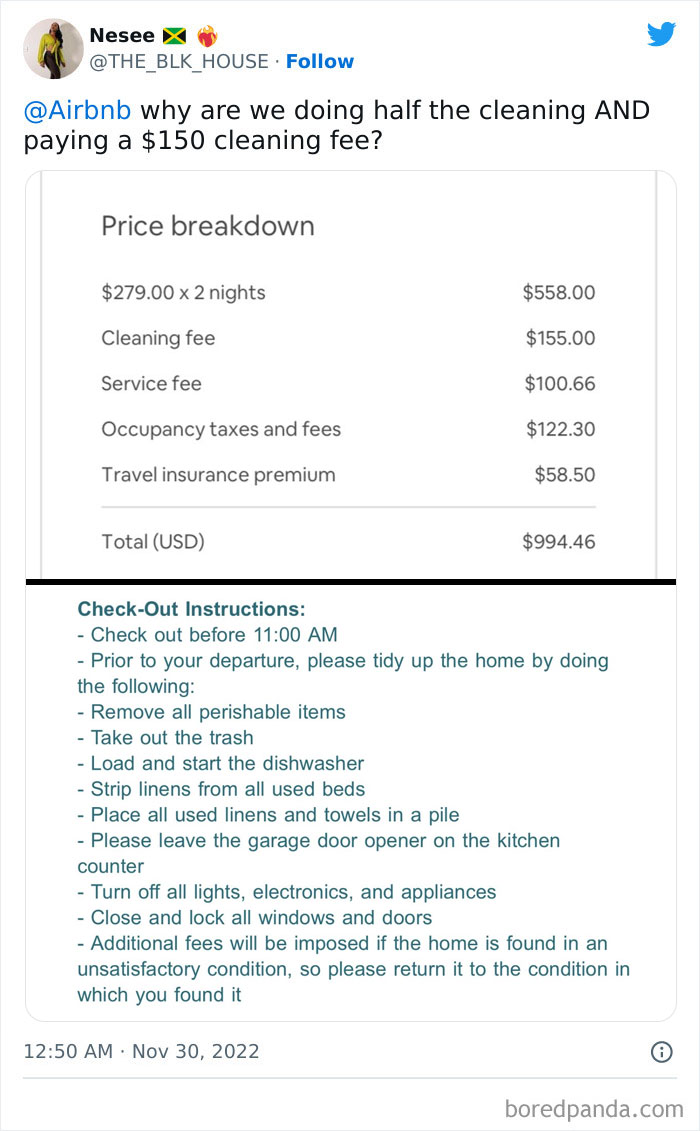Click the Twitter bird logo

tap(661, 34)
